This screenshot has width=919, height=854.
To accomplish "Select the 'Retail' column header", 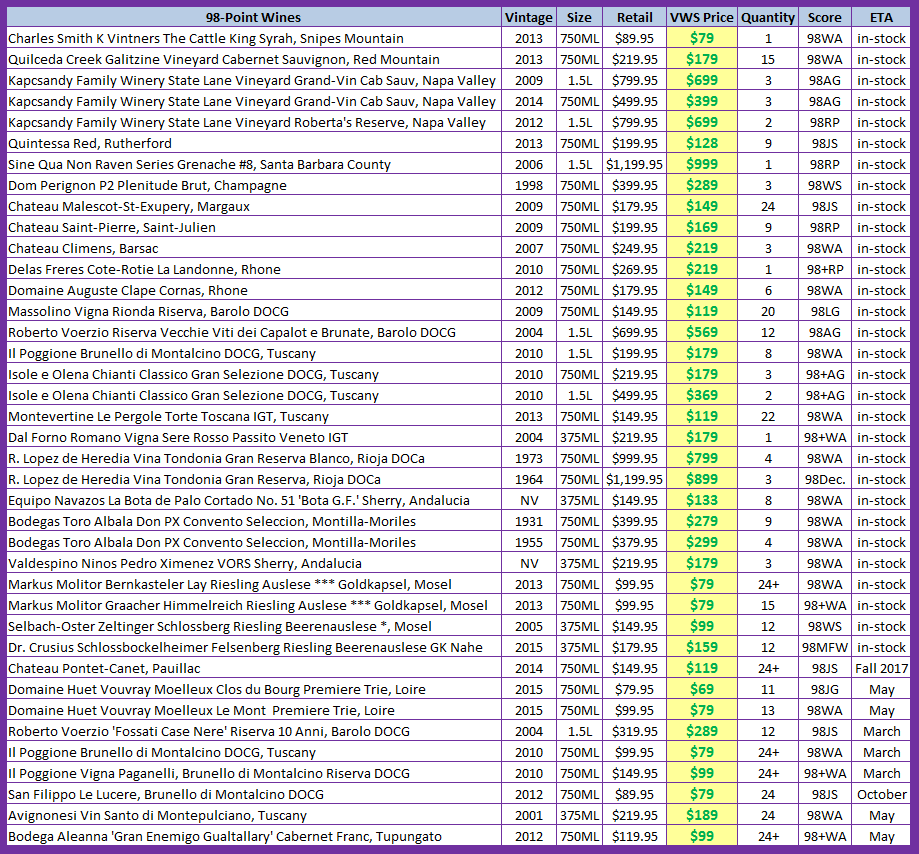I will pyautogui.click(x=634, y=18).
